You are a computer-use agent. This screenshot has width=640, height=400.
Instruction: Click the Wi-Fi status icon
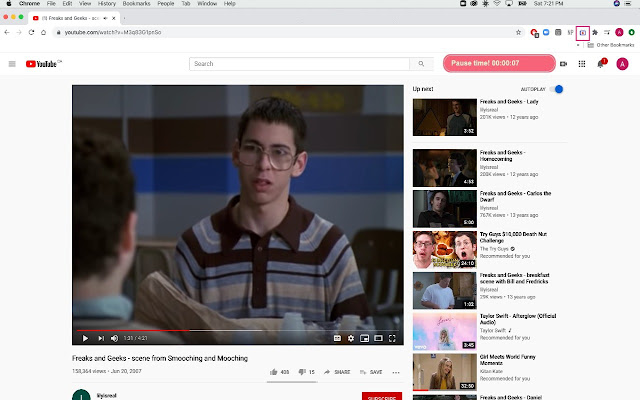497,3
